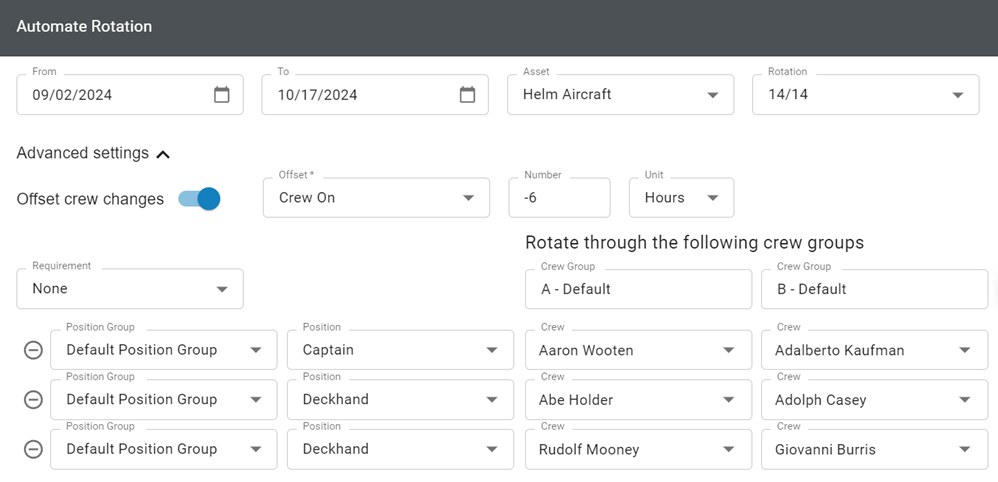Expand the Offset dropdown showing Crew On

coord(376,198)
